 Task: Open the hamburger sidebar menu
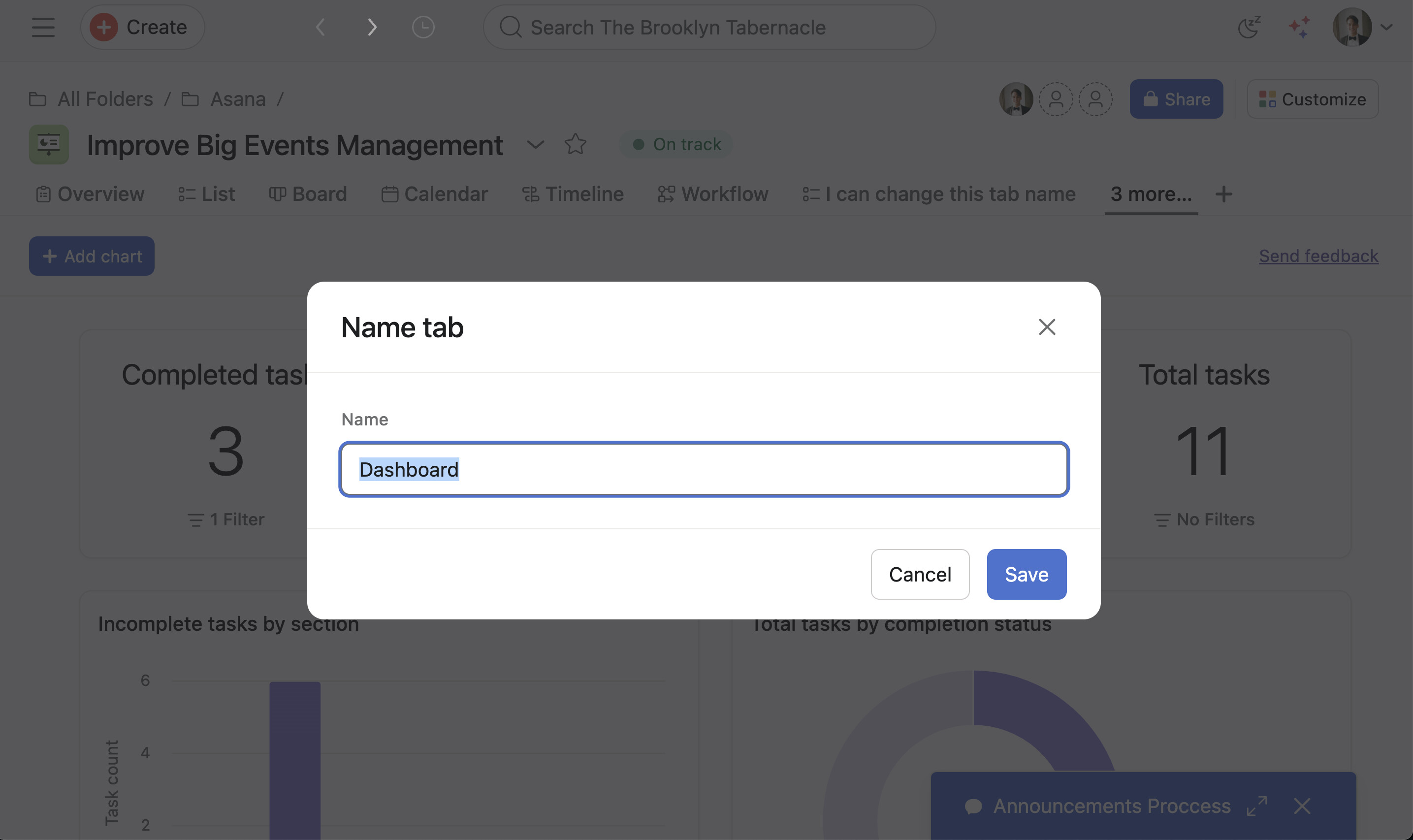pyautogui.click(x=43, y=27)
